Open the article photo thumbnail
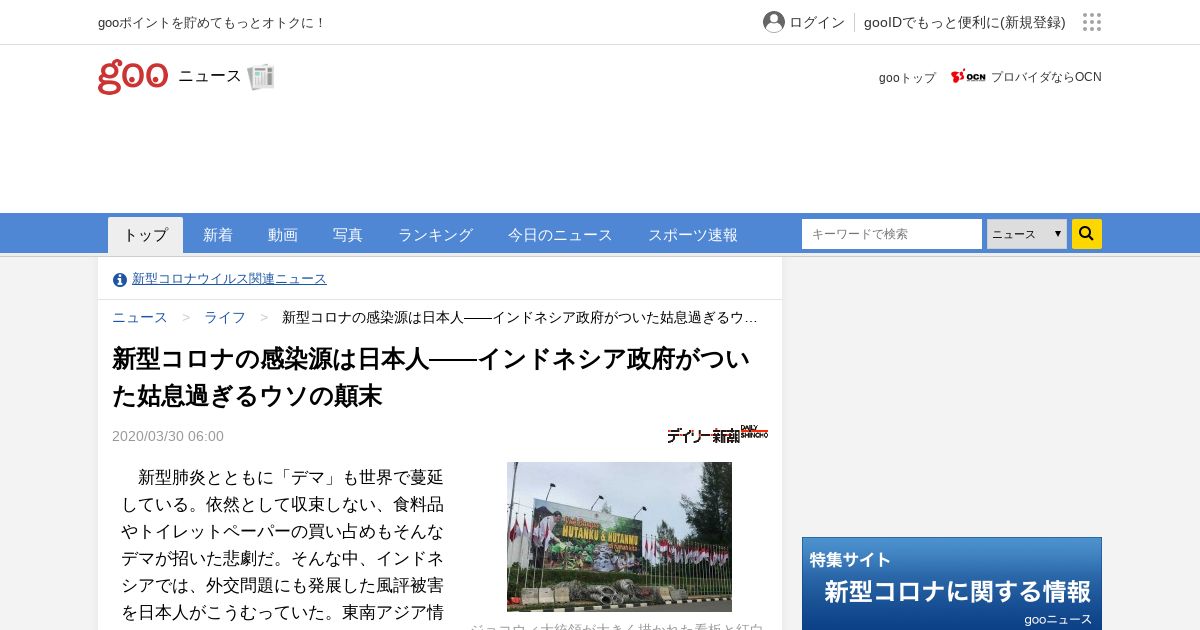Screen dimensions: 1200x630 tap(619, 537)
